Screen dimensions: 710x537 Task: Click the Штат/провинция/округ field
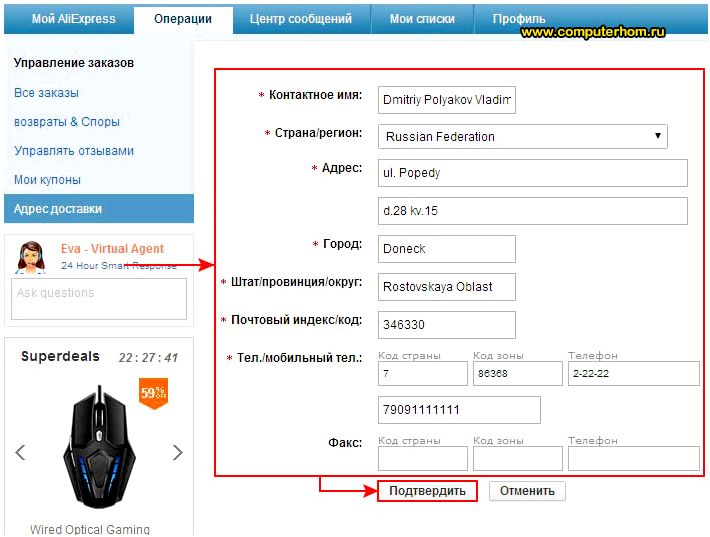447,287
